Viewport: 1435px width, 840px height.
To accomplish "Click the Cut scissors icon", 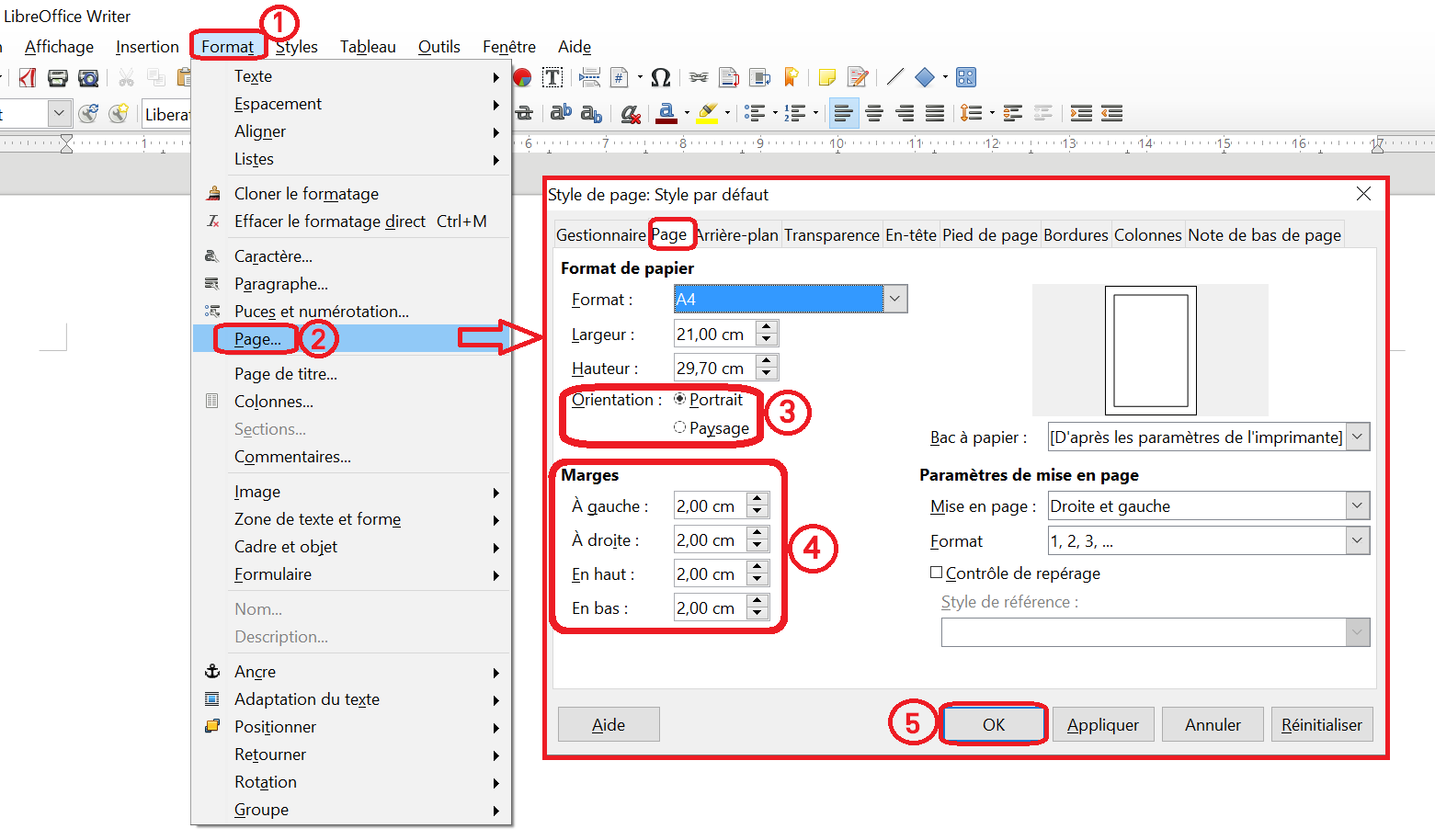I will click(126, 77).
